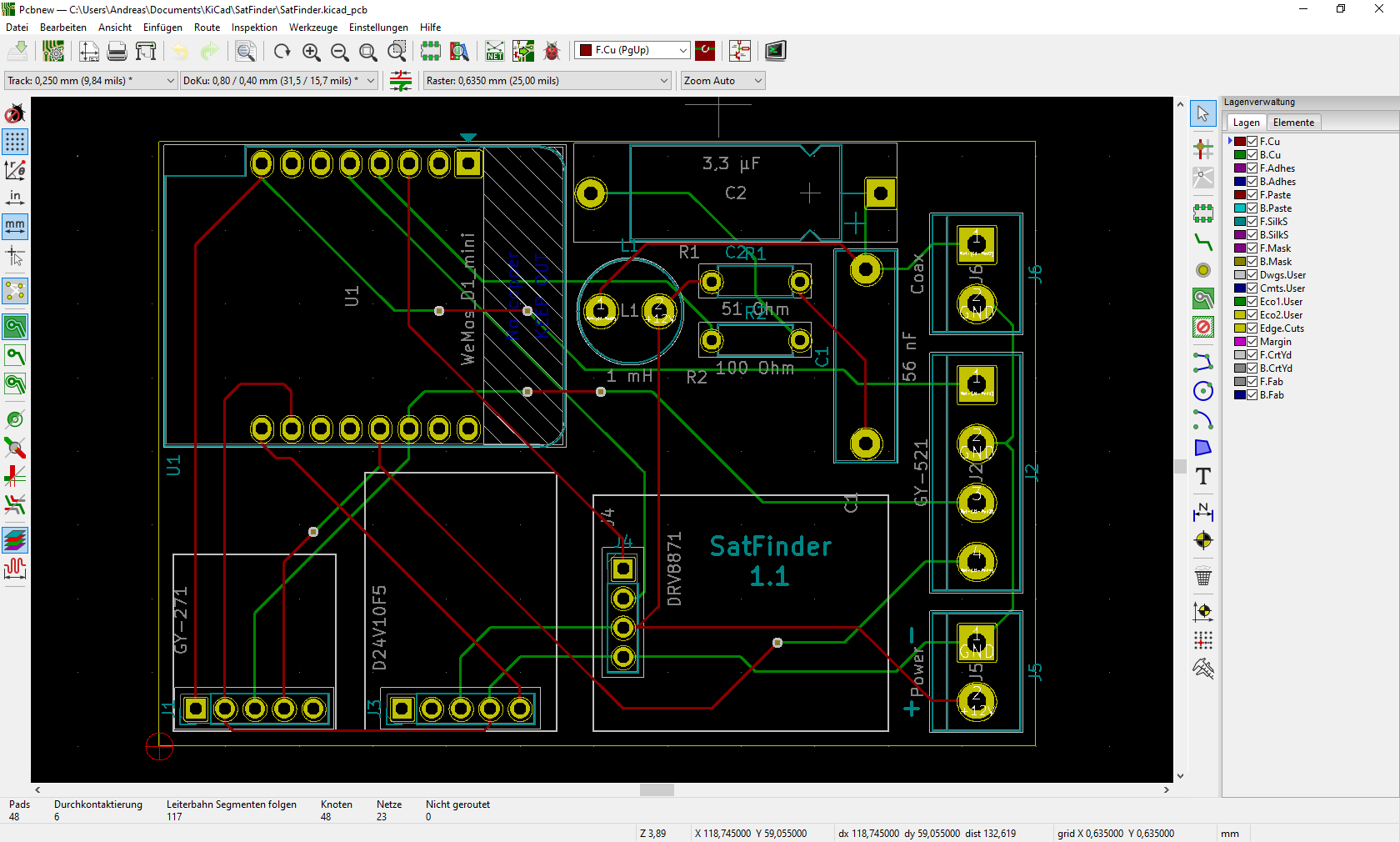Open the Raster grid size dropdown
Screen dimensions: 1400x842
[x=663, y=81]
